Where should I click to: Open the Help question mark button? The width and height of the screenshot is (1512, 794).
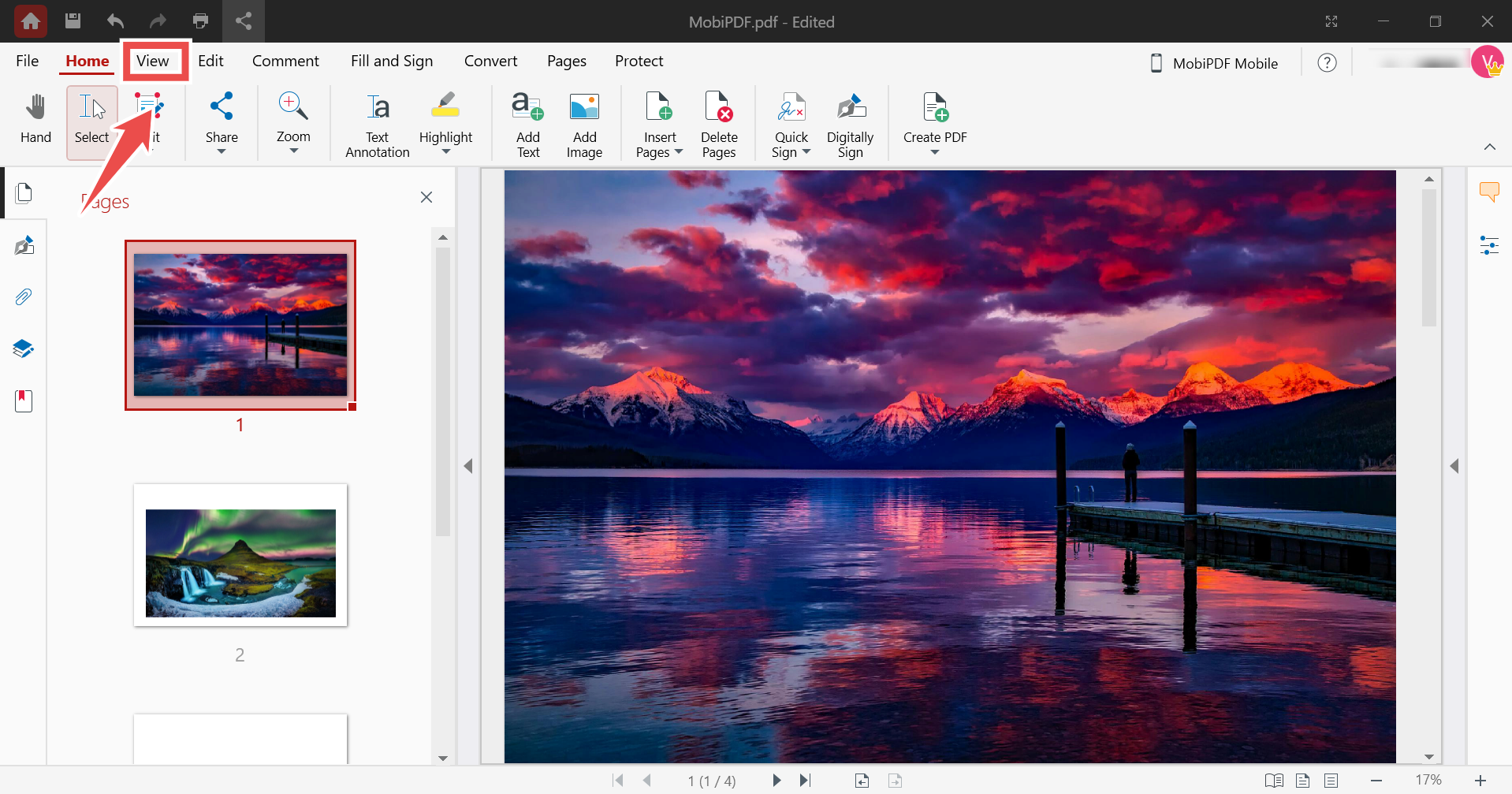click(1328, 63)
